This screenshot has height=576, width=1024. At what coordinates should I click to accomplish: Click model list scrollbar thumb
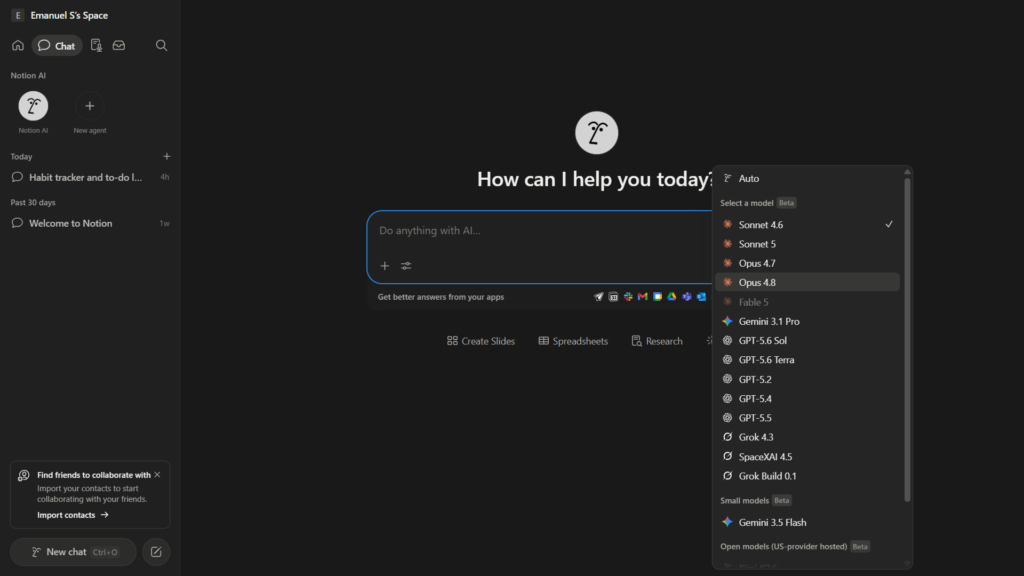907,340
